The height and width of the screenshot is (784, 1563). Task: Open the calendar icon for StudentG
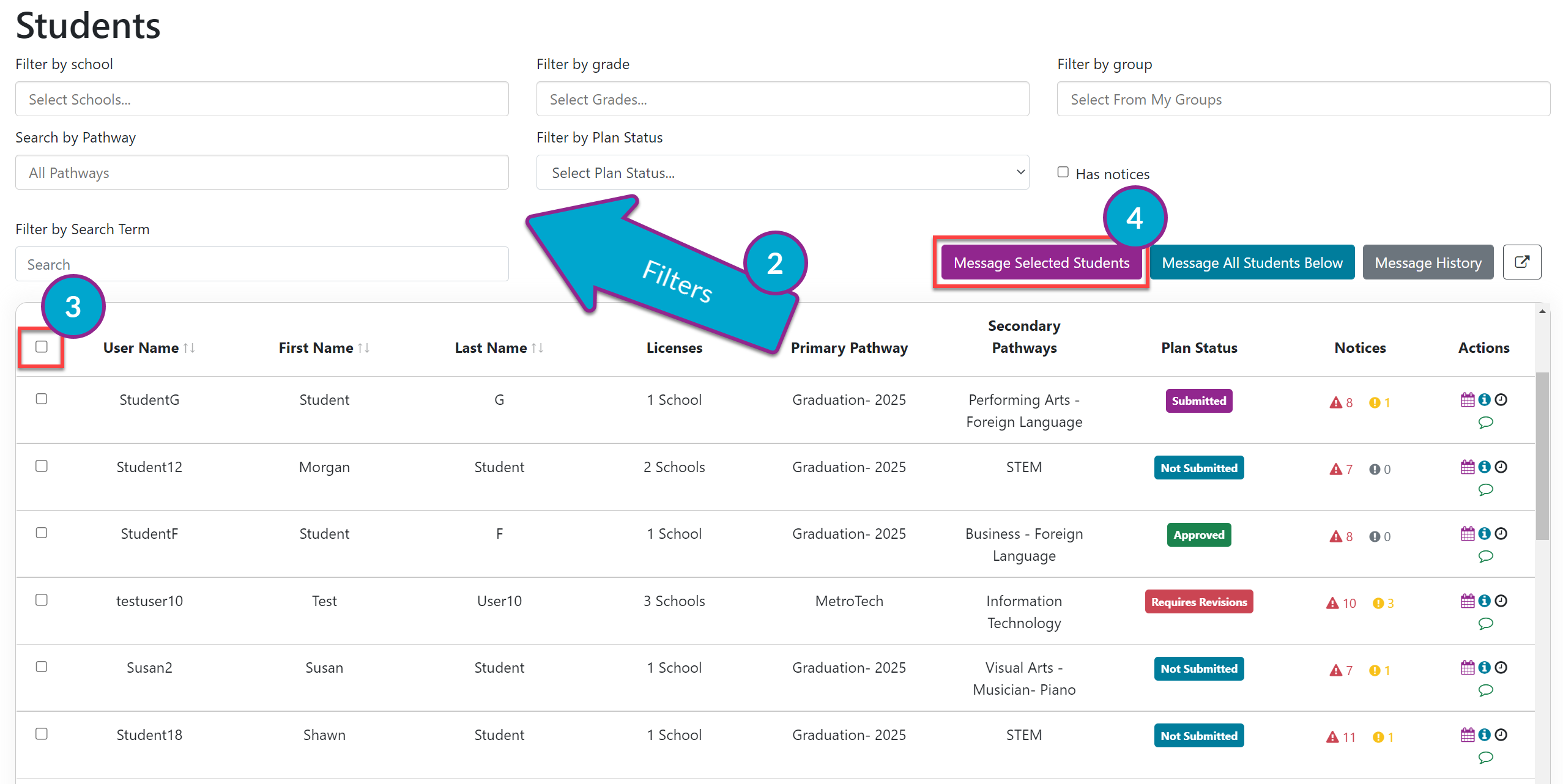click(1467, 400)
